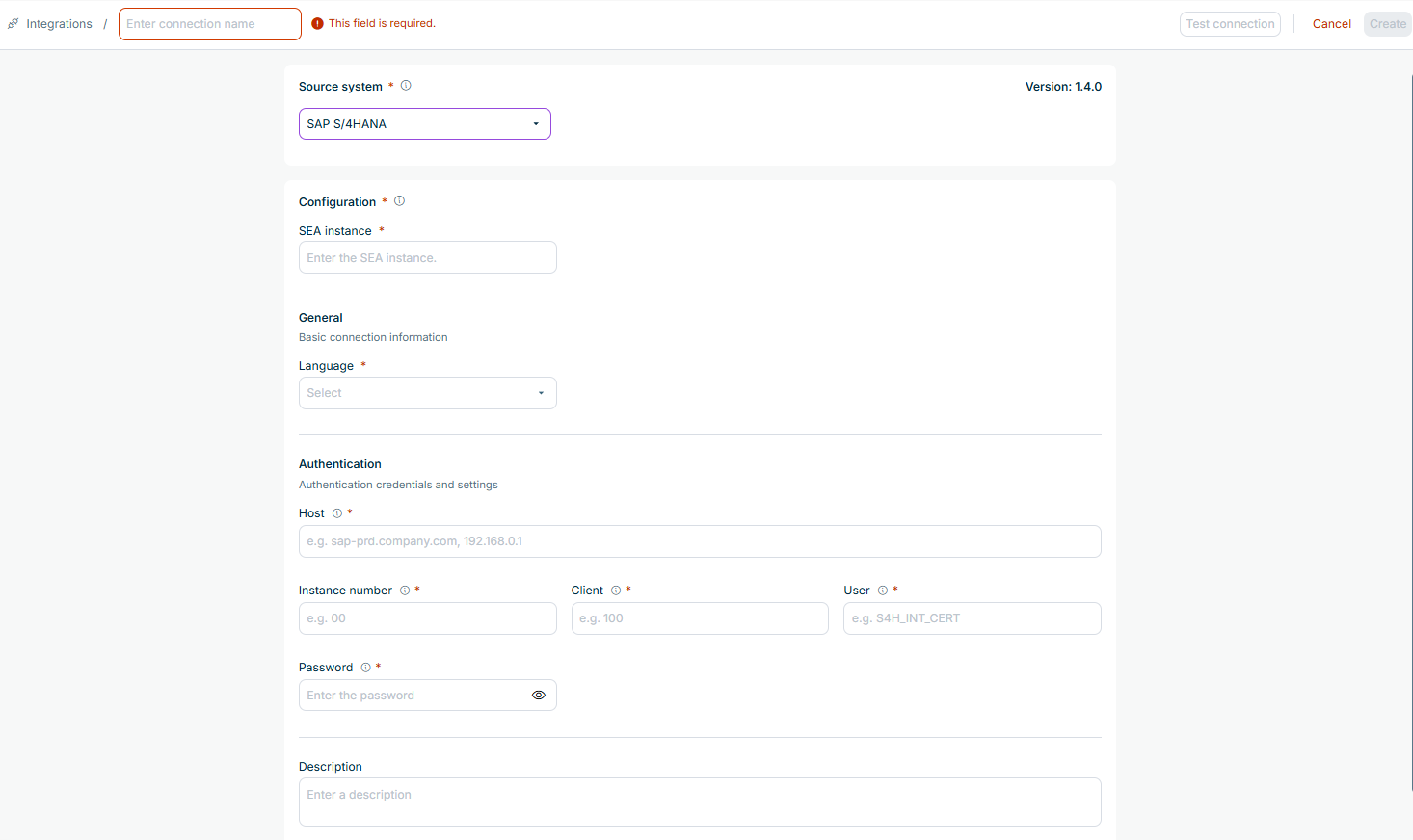Go back to Integrations breadcrumb link
The height and width of the screenshot is (840, 1413).
pyautogui.click(x=59, y=24)
